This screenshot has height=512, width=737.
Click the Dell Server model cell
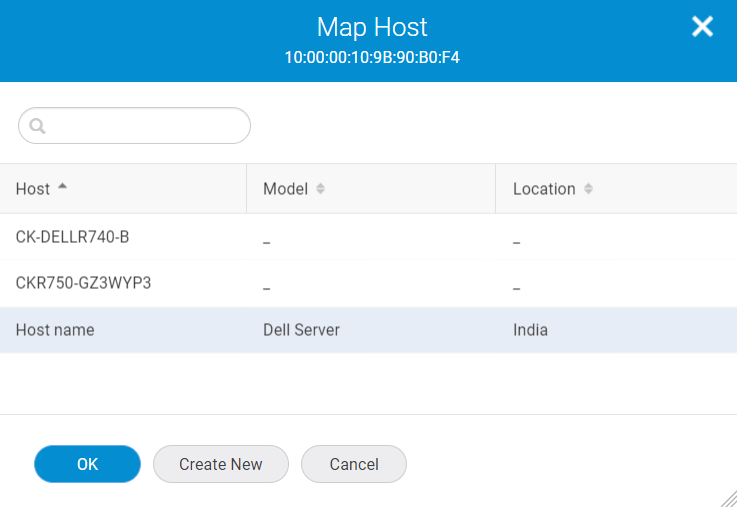301,330
